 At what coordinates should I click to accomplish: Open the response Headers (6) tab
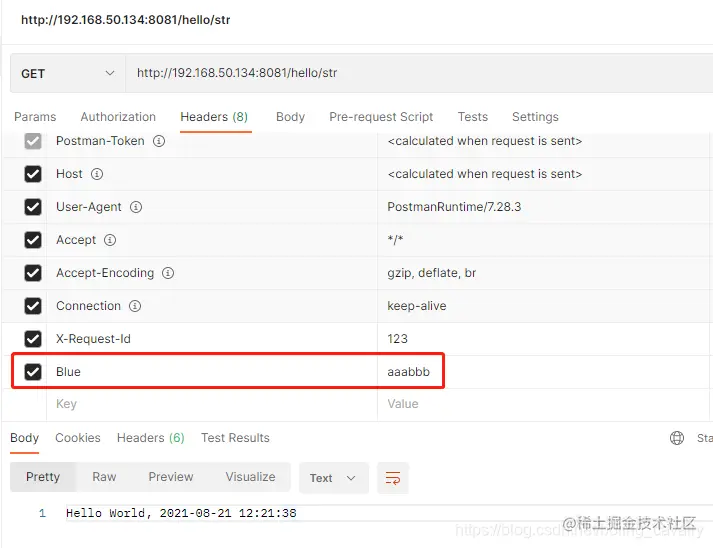coord(151,437)
